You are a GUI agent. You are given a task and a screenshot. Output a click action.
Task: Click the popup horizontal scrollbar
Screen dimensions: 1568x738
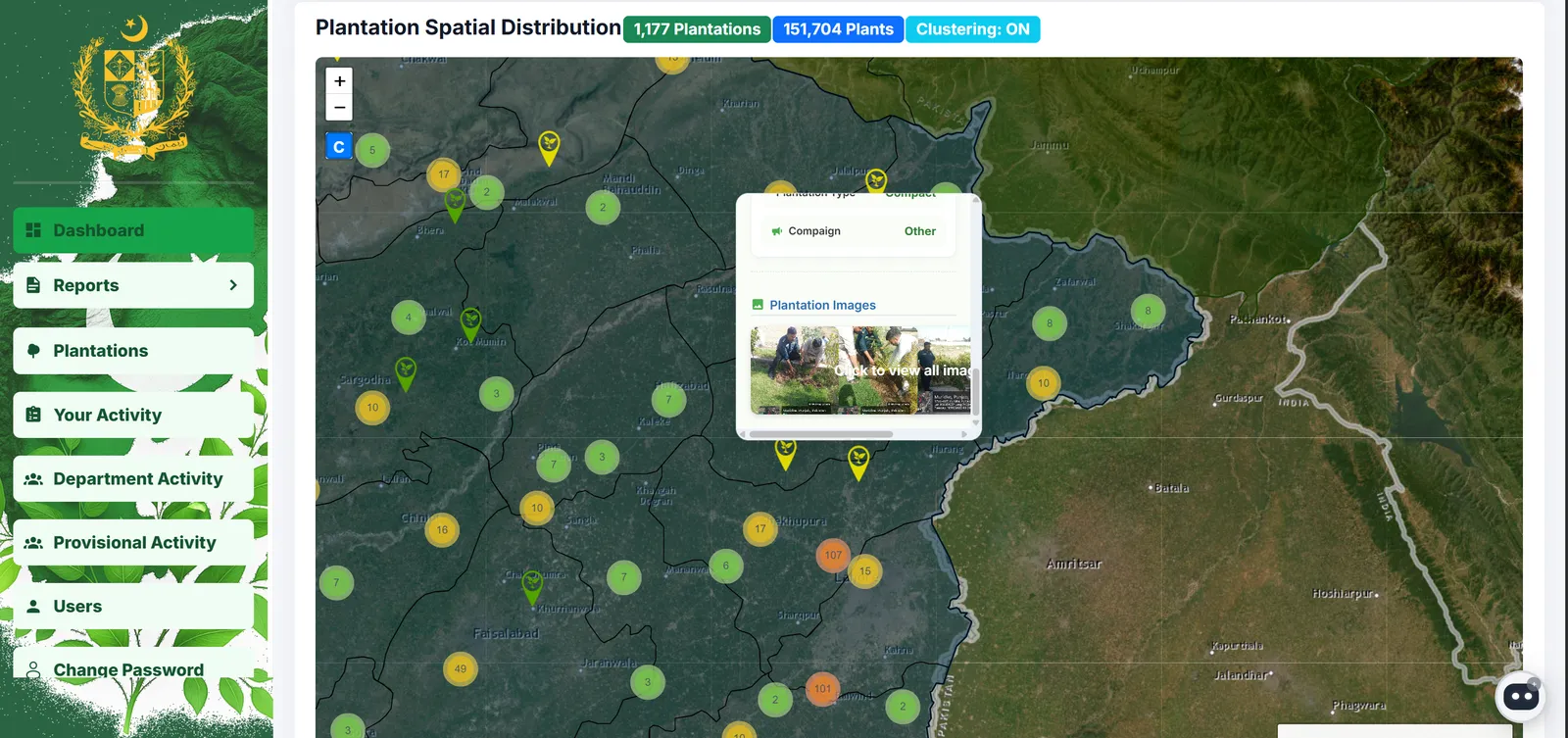[x=821, y=434]
